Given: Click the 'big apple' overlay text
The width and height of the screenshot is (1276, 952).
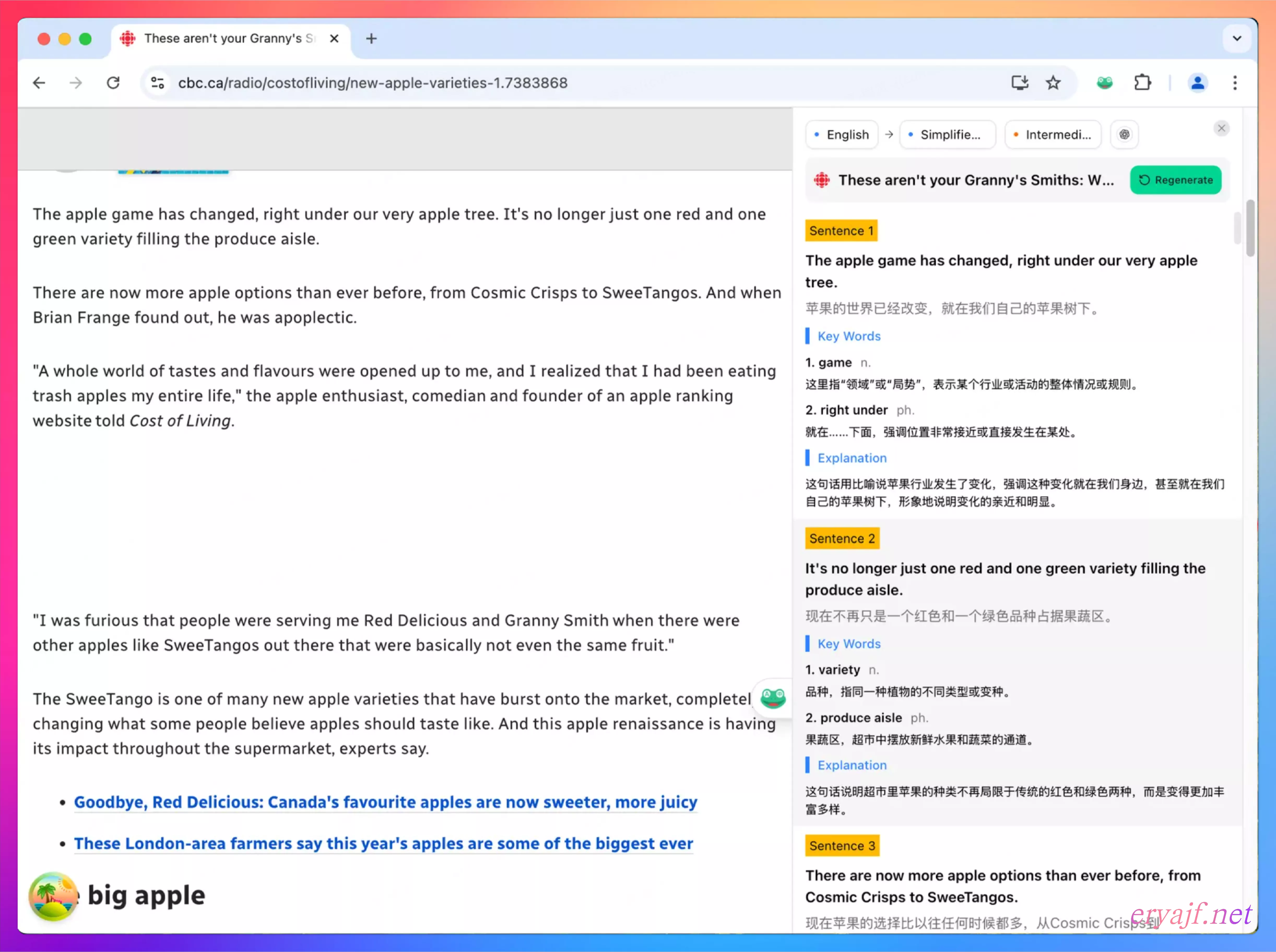Looking at the screenshot, I should pos(146,896).
